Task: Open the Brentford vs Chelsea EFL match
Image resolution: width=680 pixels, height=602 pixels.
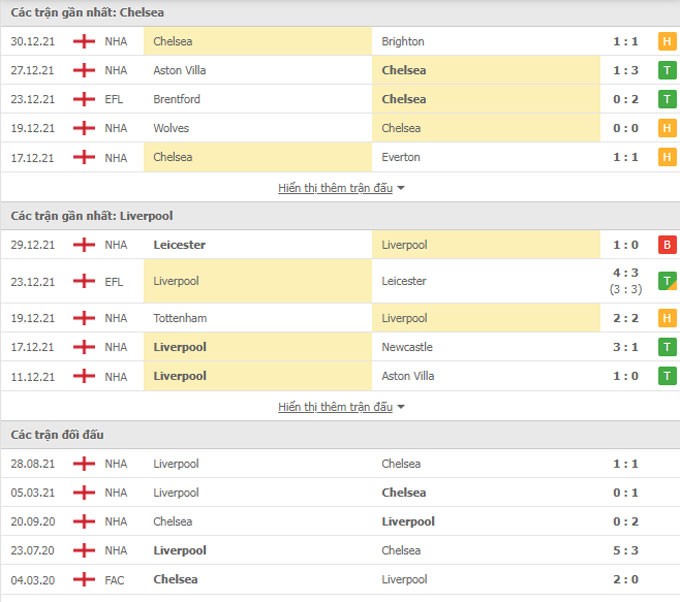Action: point(340,99)
